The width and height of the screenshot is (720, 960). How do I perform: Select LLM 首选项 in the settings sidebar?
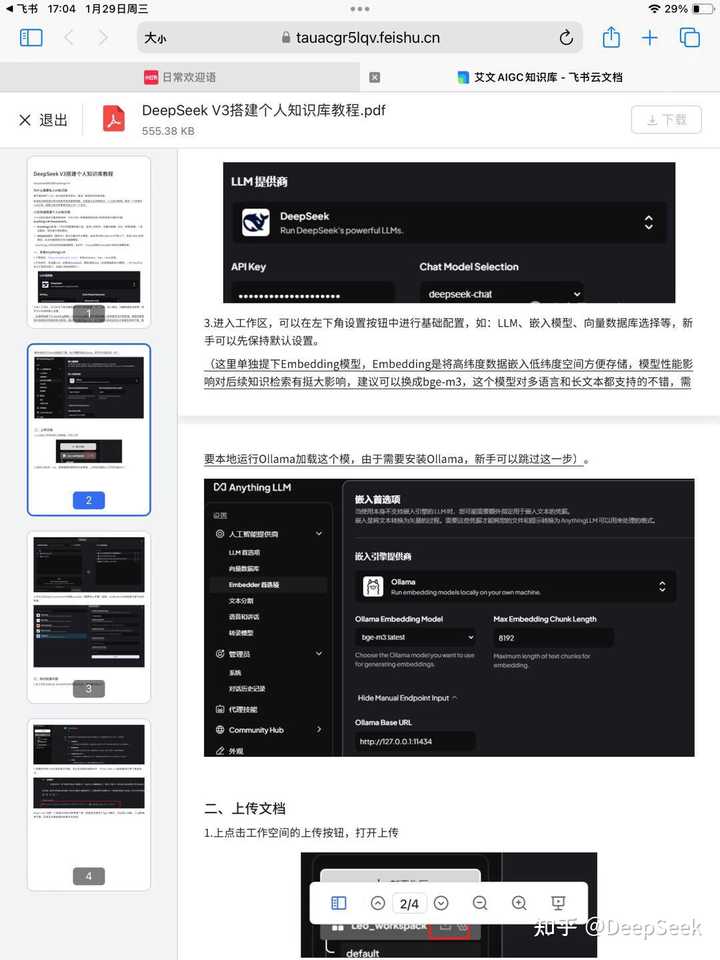pyautogui.click(x=244, y=552)
